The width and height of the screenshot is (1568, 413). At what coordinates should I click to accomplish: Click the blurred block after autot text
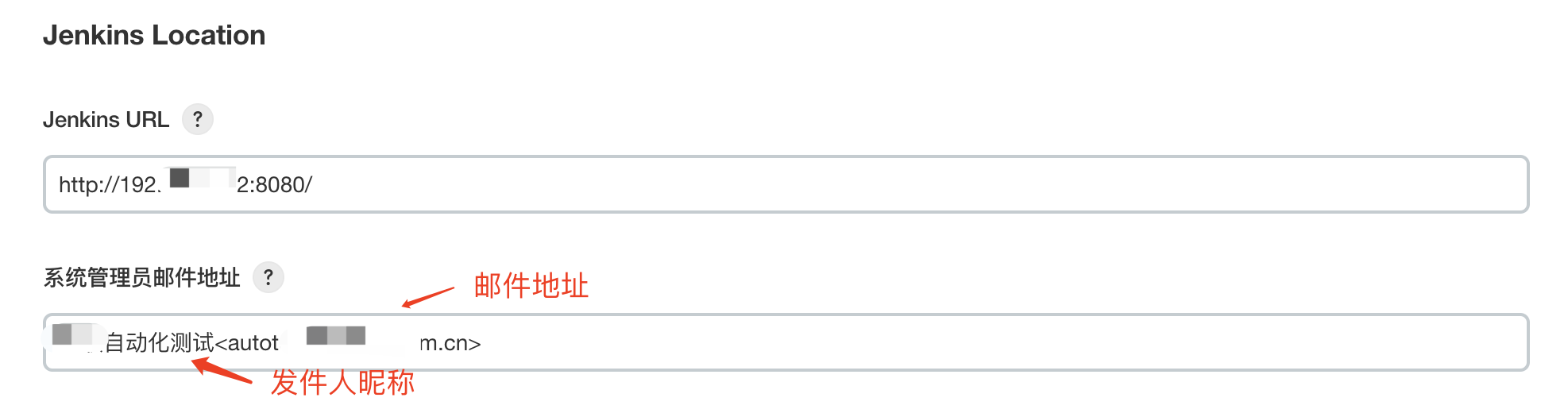tap(335, 335)
